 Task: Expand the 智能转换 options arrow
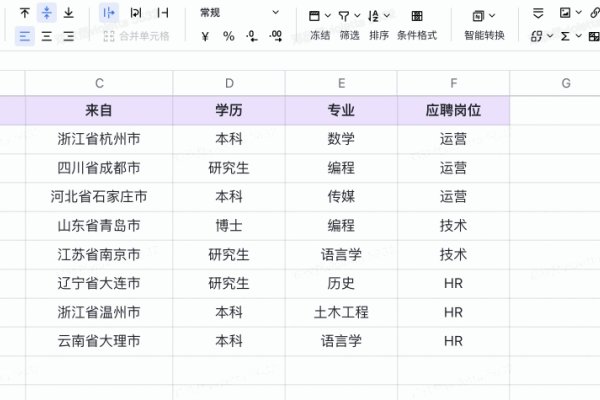(x=492, y=16)
